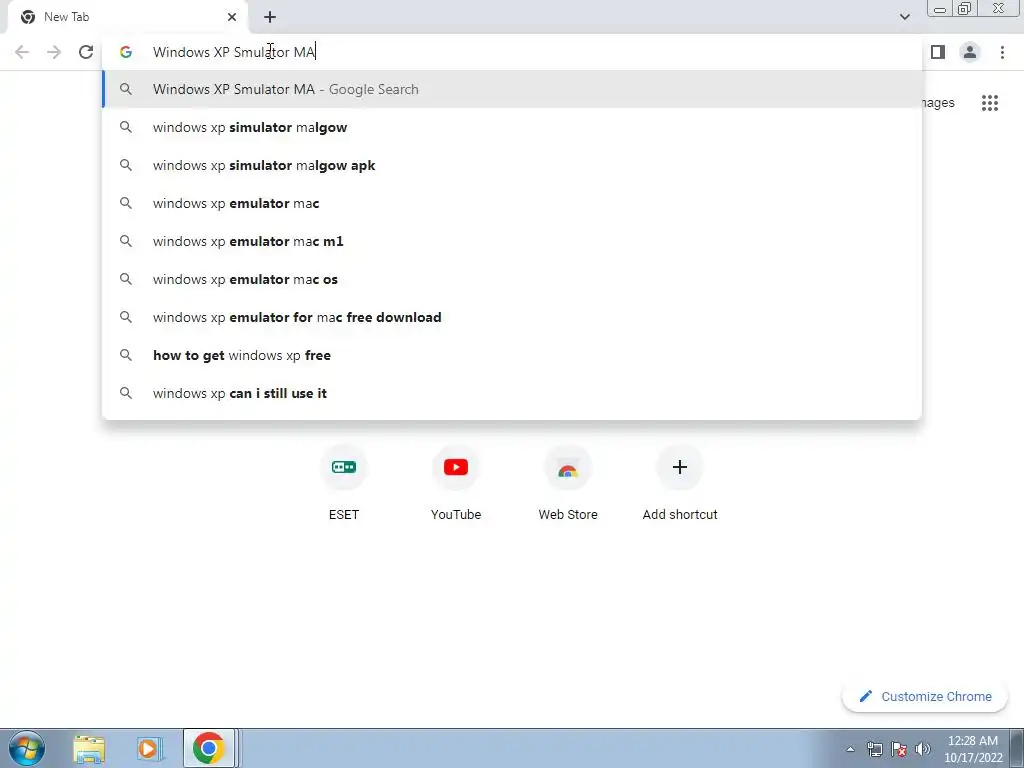Click the forward navigation arrow
Screen dimensions: 1024x768
click(54, 52)
